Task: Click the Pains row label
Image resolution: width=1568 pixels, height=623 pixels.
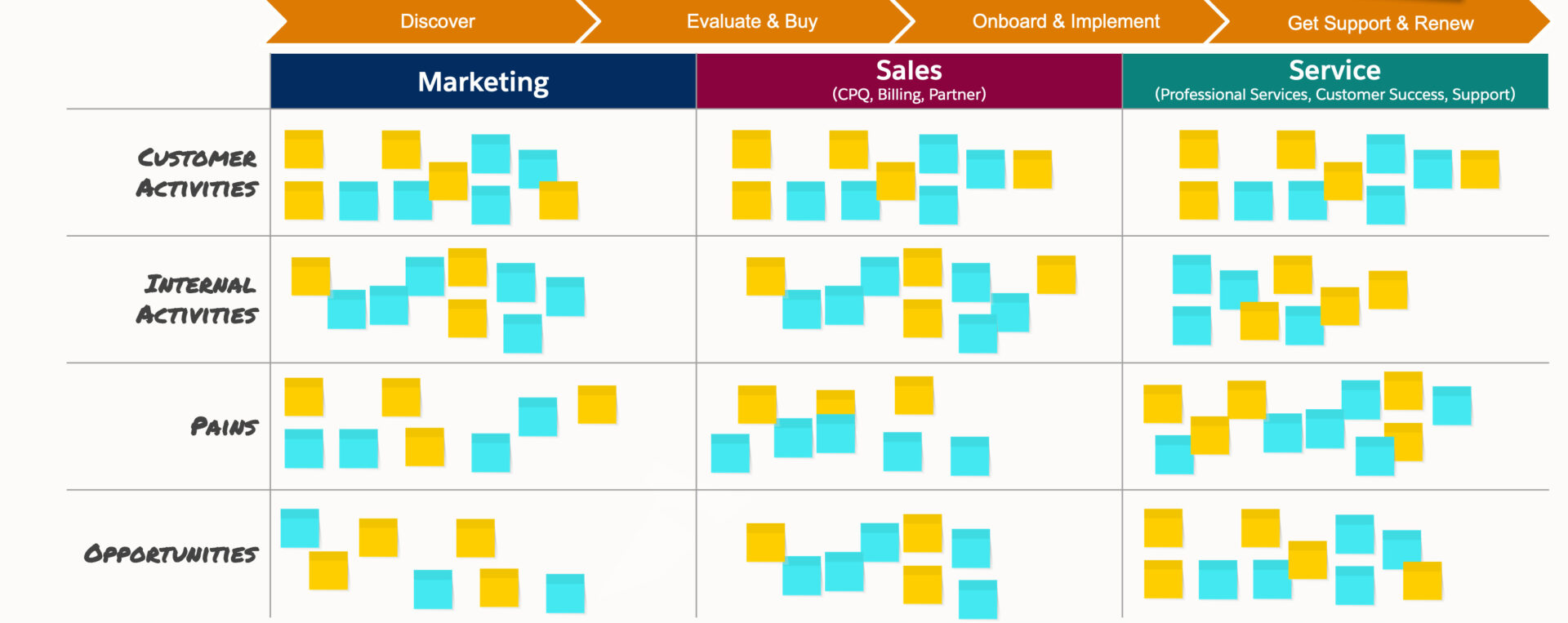Action: click(x=224, y=426)
